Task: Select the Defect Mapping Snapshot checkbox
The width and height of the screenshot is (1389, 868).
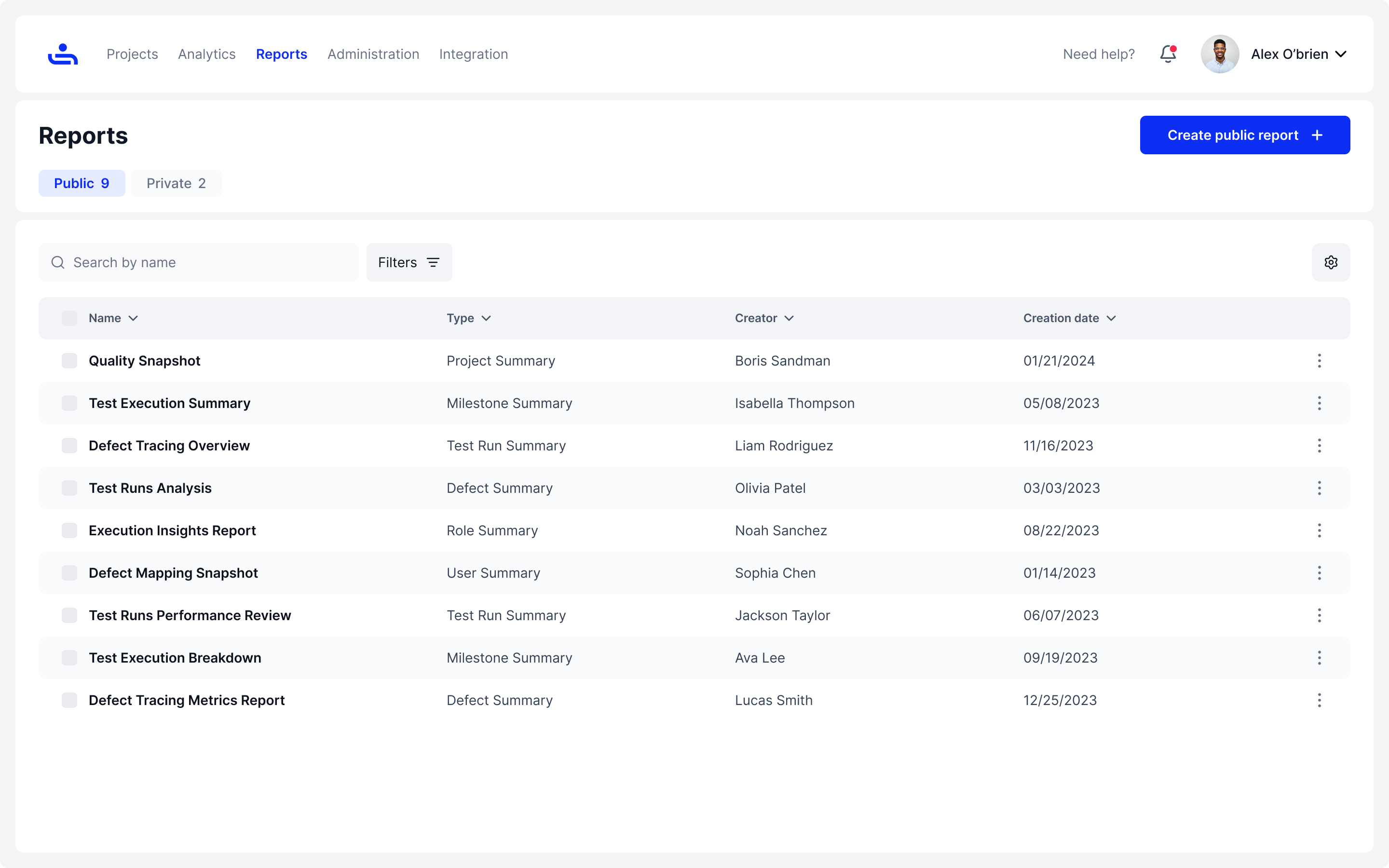Action: point(69,573)
